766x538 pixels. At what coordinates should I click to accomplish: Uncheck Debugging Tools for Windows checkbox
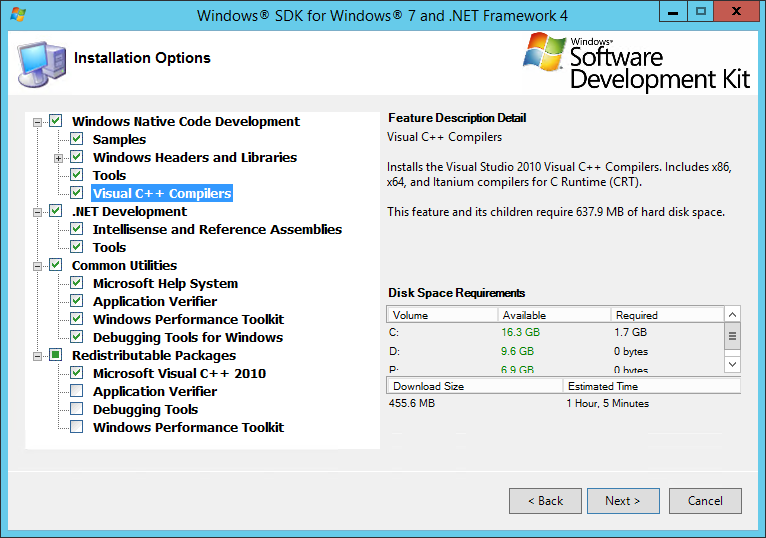click(x=77, y=337)
